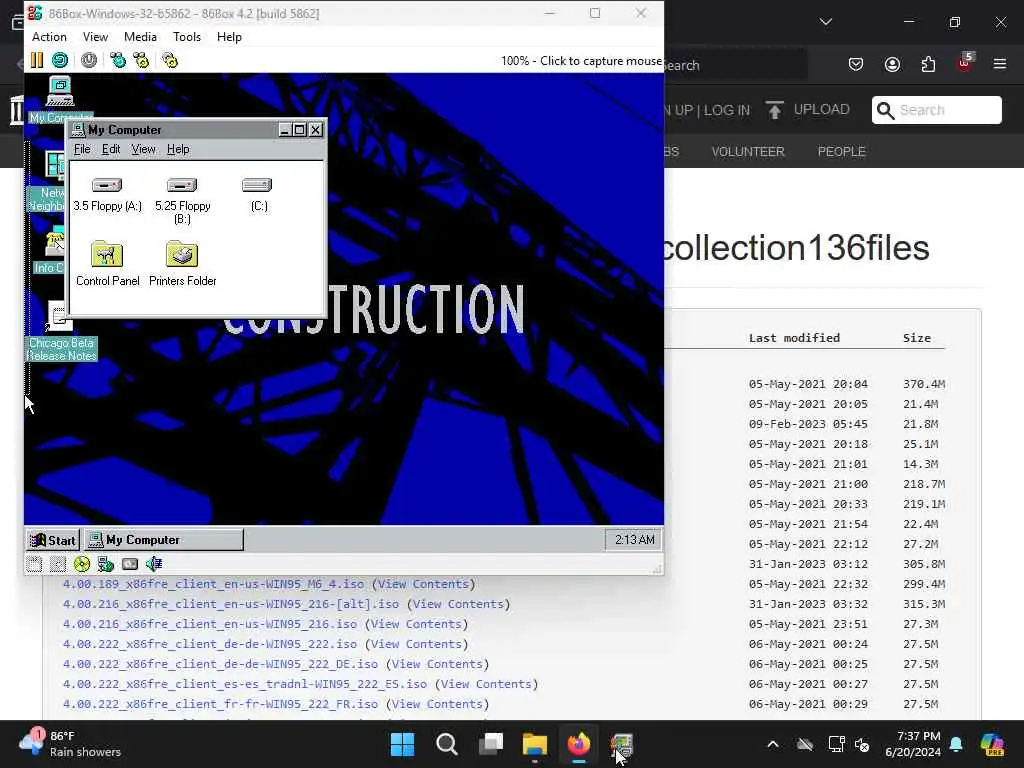The height and width of the screenshot is (768, 1024).
Task: Click the CD-ROM status bar icon
Action: pos(82,564)
